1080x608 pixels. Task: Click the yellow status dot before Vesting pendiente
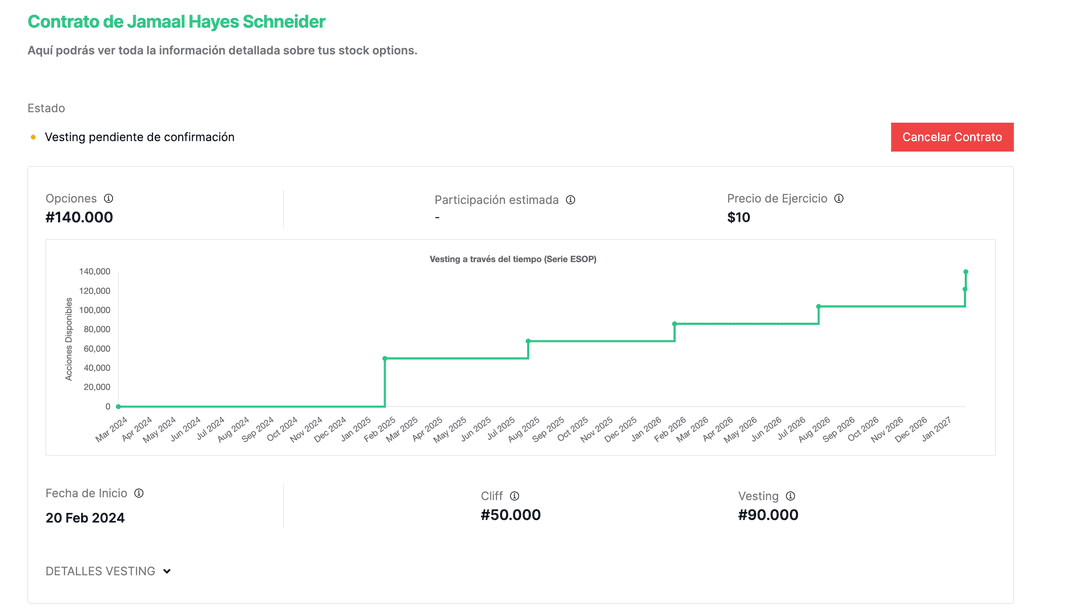click(33, 137)
